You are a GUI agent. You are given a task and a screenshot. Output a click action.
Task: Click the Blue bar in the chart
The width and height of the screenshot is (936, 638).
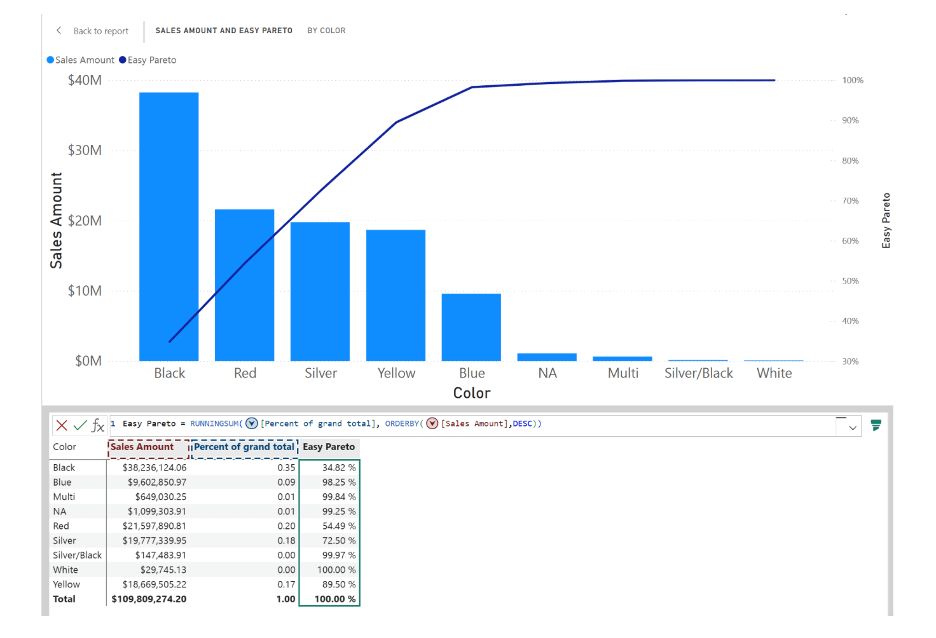tap(471, 327)
